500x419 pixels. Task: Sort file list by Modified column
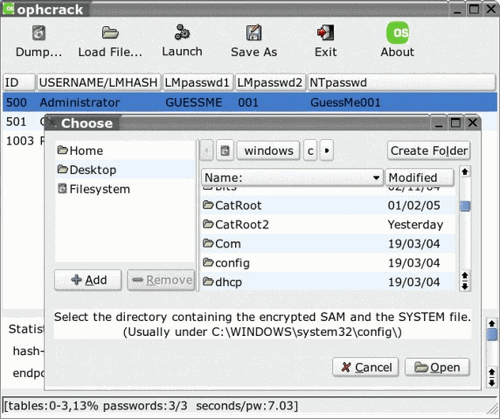[x=419, y=177]
